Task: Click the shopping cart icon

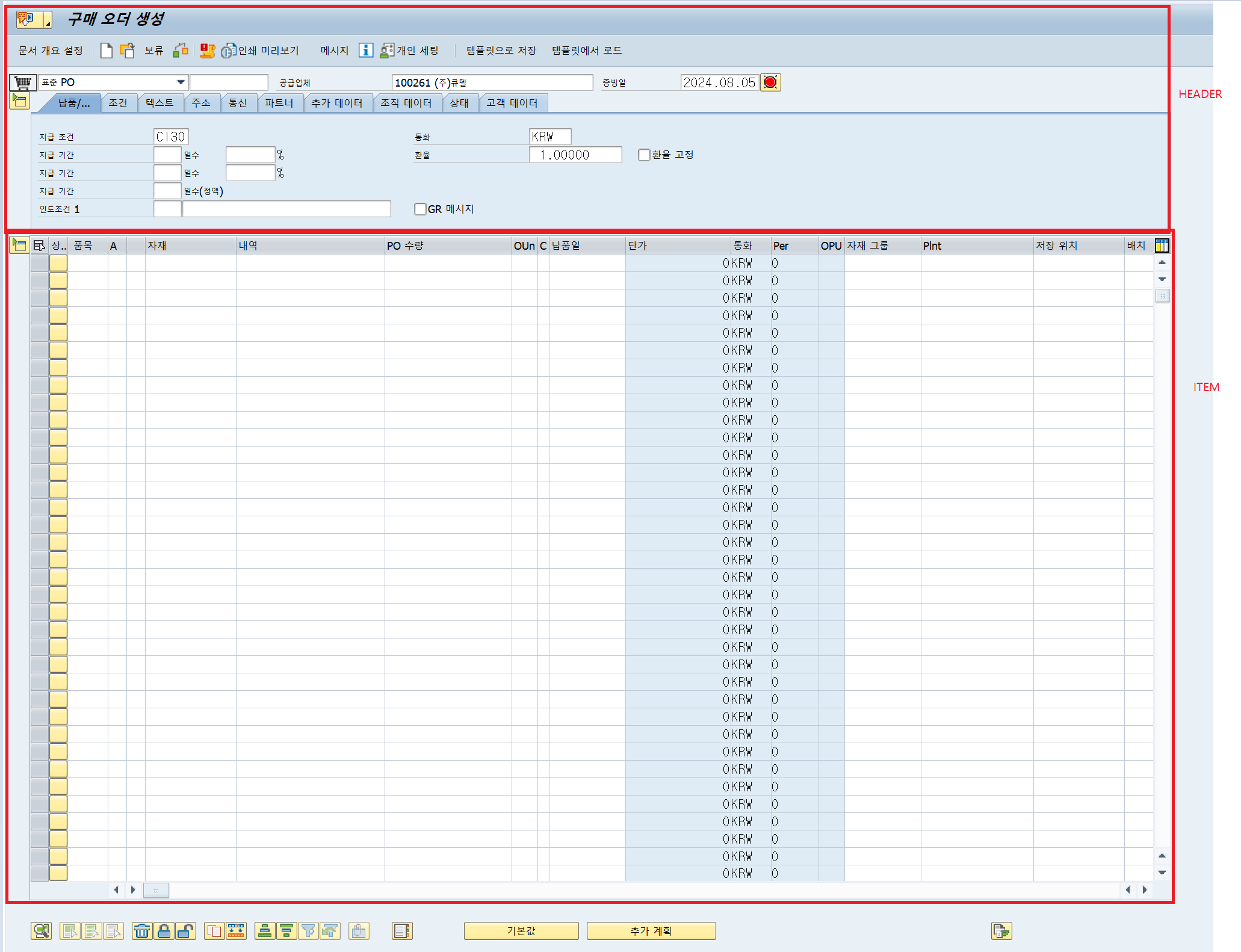Action: click(23, 82)
